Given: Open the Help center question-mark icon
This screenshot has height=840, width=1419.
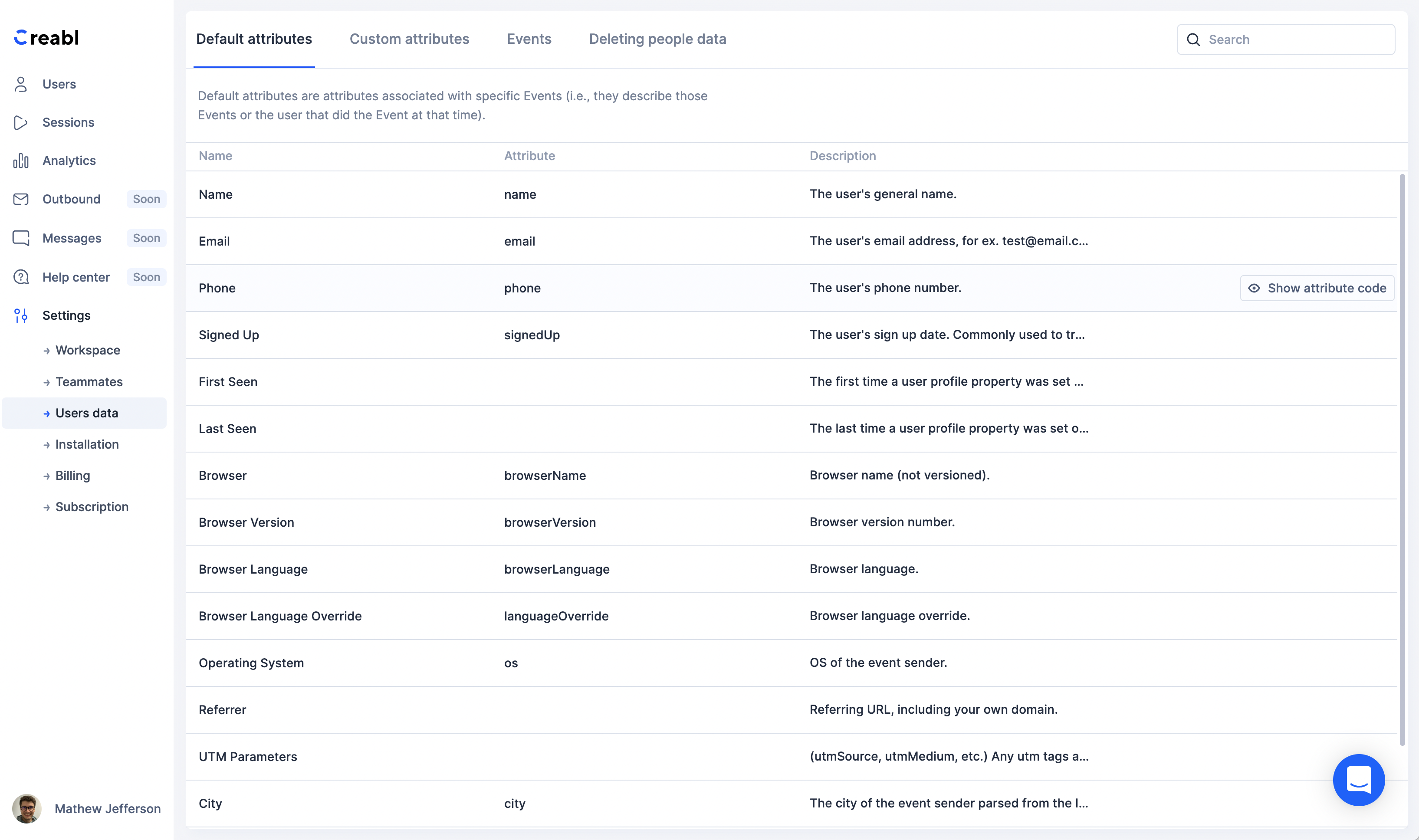Looking at the screenshot, I should pos(21,277).
